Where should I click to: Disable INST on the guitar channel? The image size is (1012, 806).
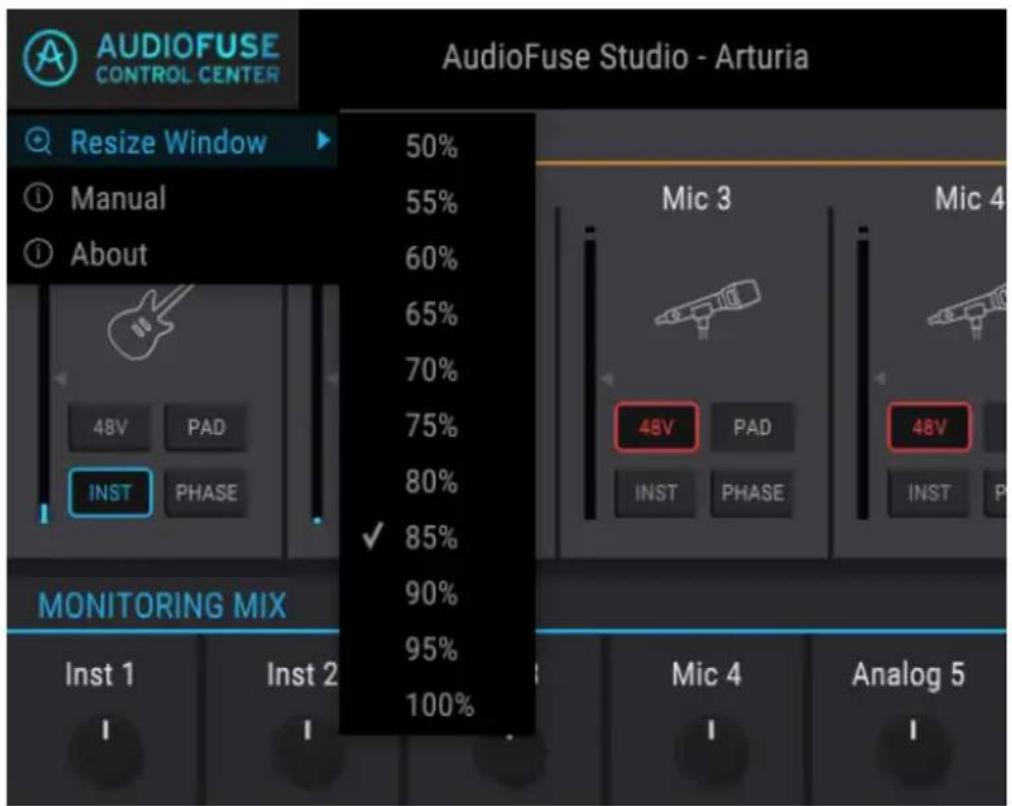point(110,493)
